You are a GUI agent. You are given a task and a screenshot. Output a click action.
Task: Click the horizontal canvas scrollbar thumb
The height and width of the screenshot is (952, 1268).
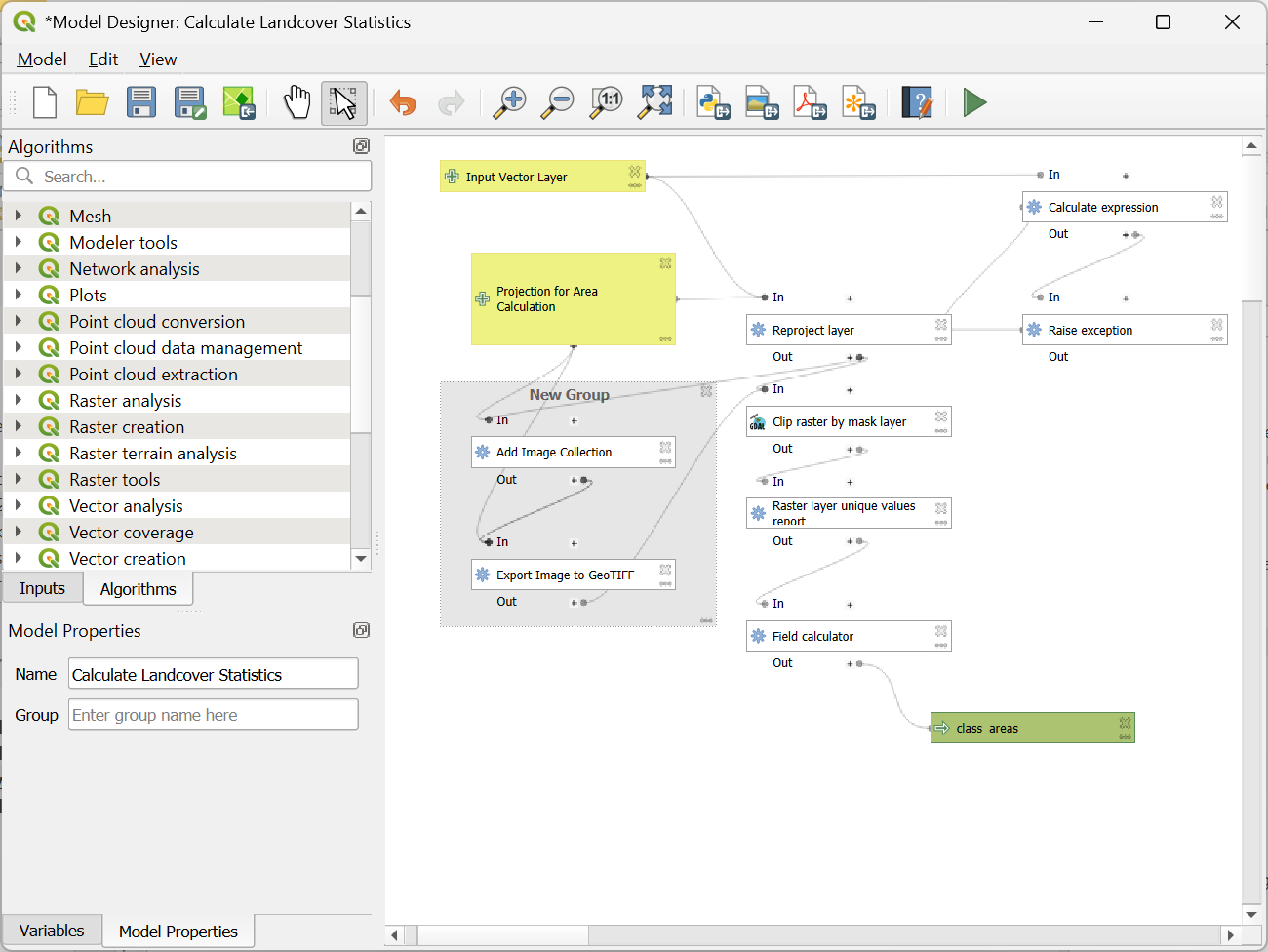pos(502,935)
